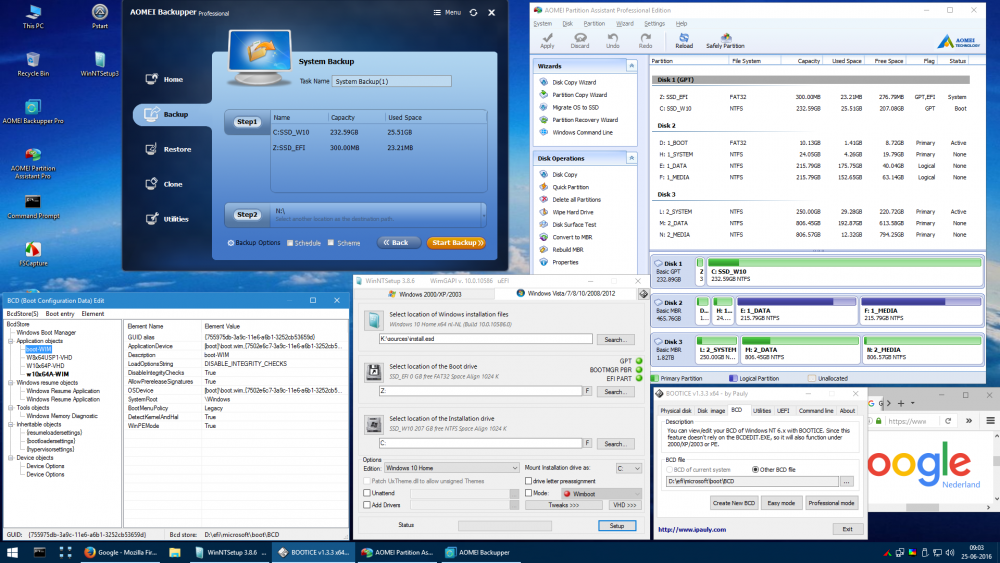Open the FSCapture desktop icon
Screen dimensions: 1000x563
(33, 250)
